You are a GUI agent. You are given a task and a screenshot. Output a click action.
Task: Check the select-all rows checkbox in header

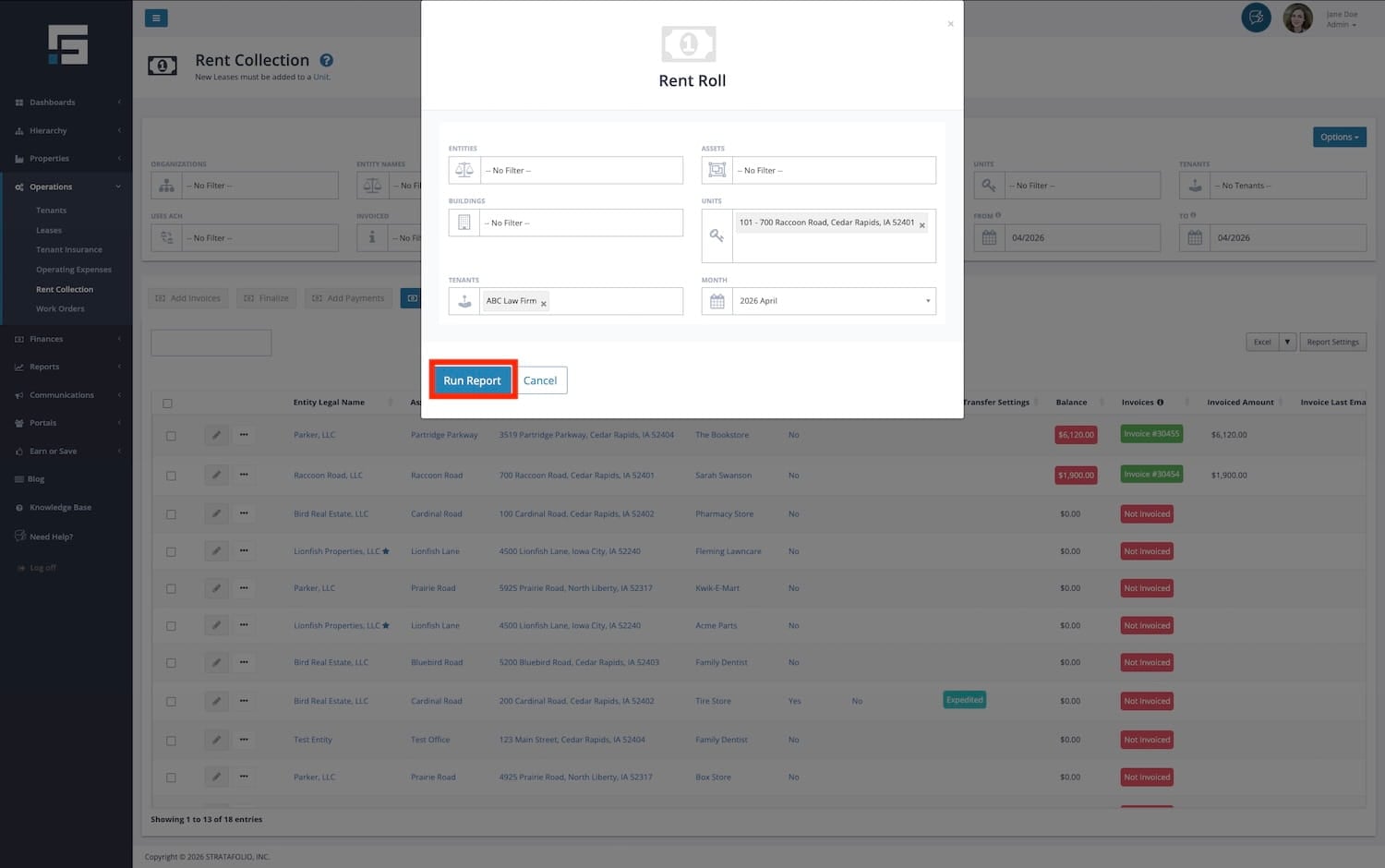pyautogui.click(x=167, y=404)
